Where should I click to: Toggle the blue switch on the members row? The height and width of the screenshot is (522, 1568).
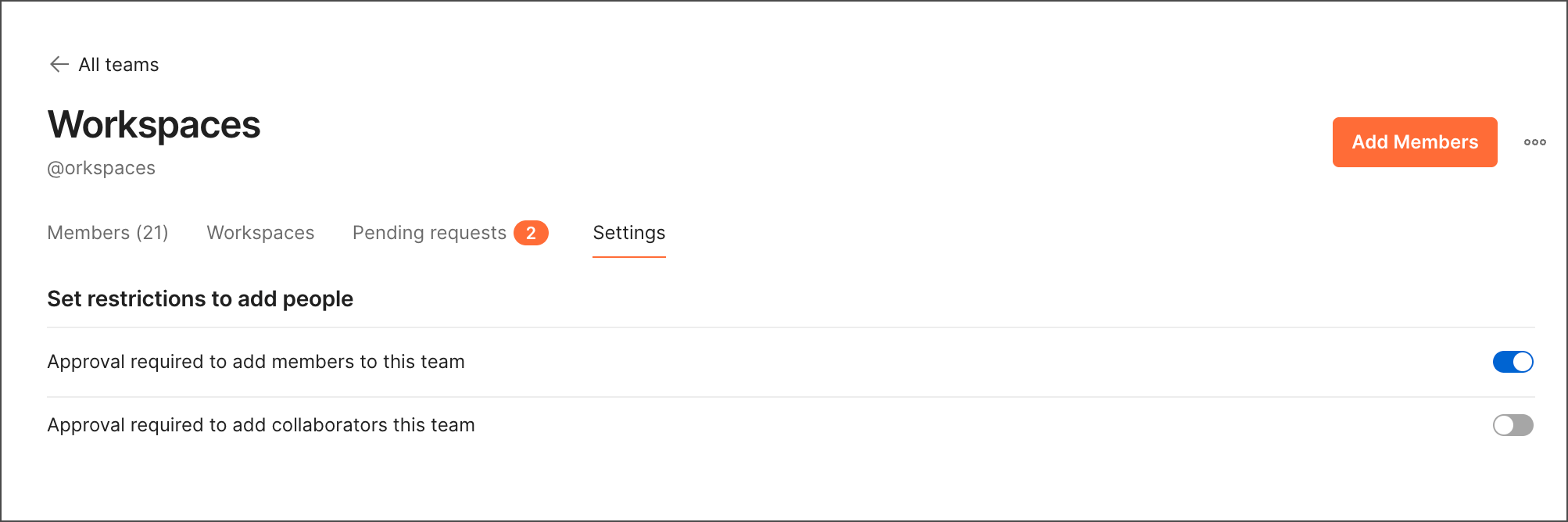coord(1513,362)
